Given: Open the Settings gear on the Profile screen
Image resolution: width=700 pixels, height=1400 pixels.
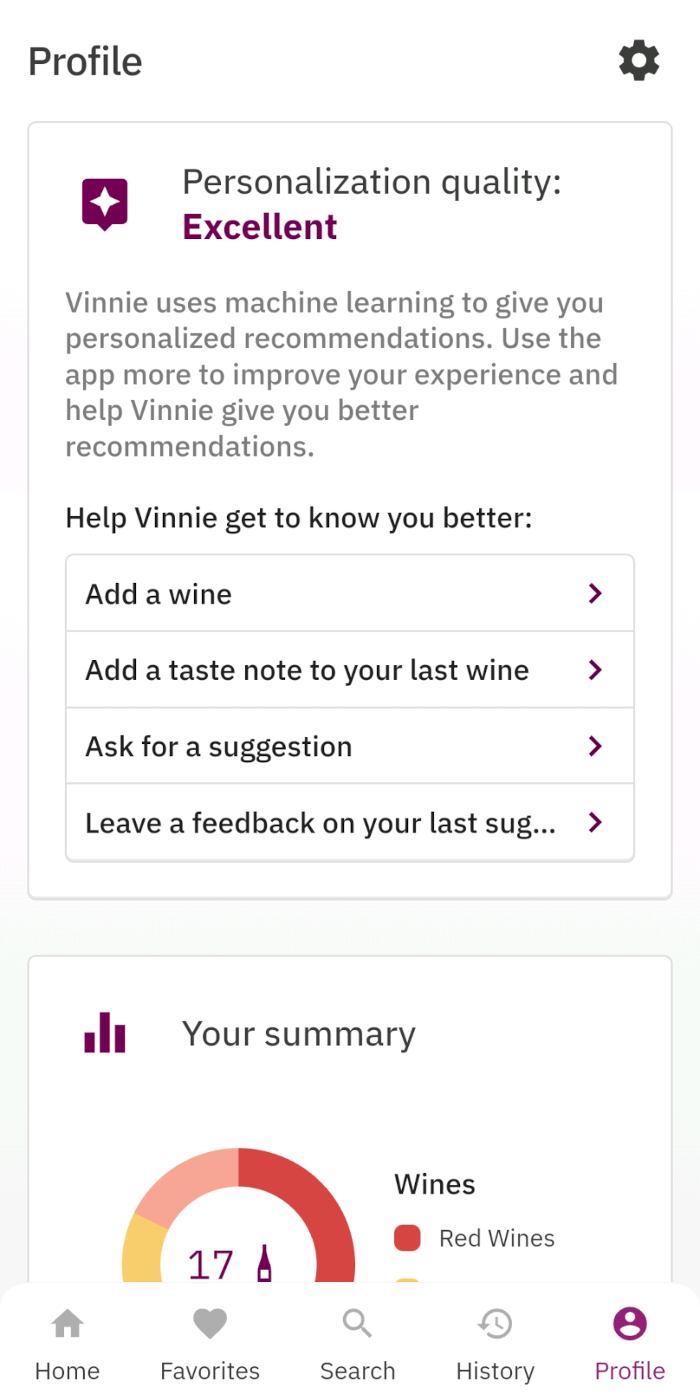Looking at the screenshot, I should click(x=638, y=61).
